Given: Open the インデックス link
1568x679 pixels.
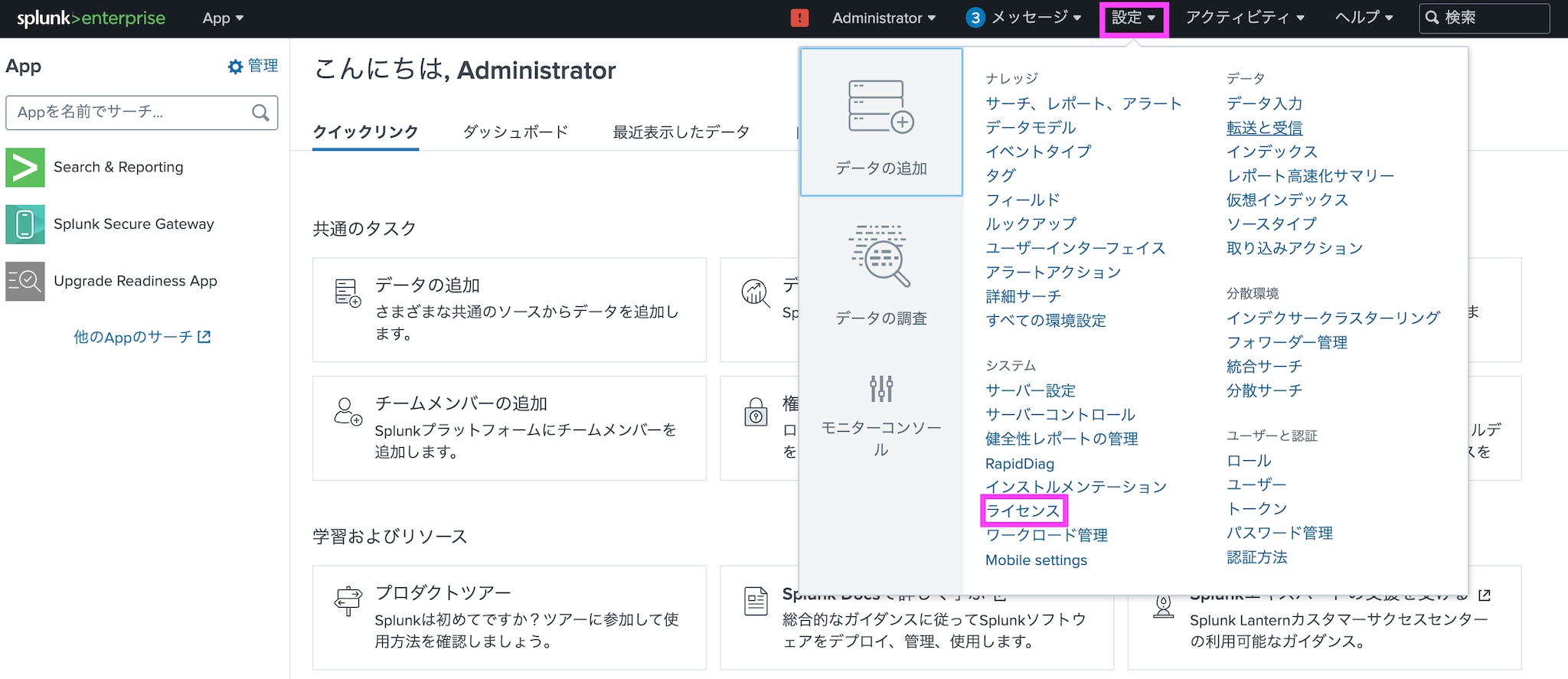Looking at the screenshot, I should [x=1272, y=152].
